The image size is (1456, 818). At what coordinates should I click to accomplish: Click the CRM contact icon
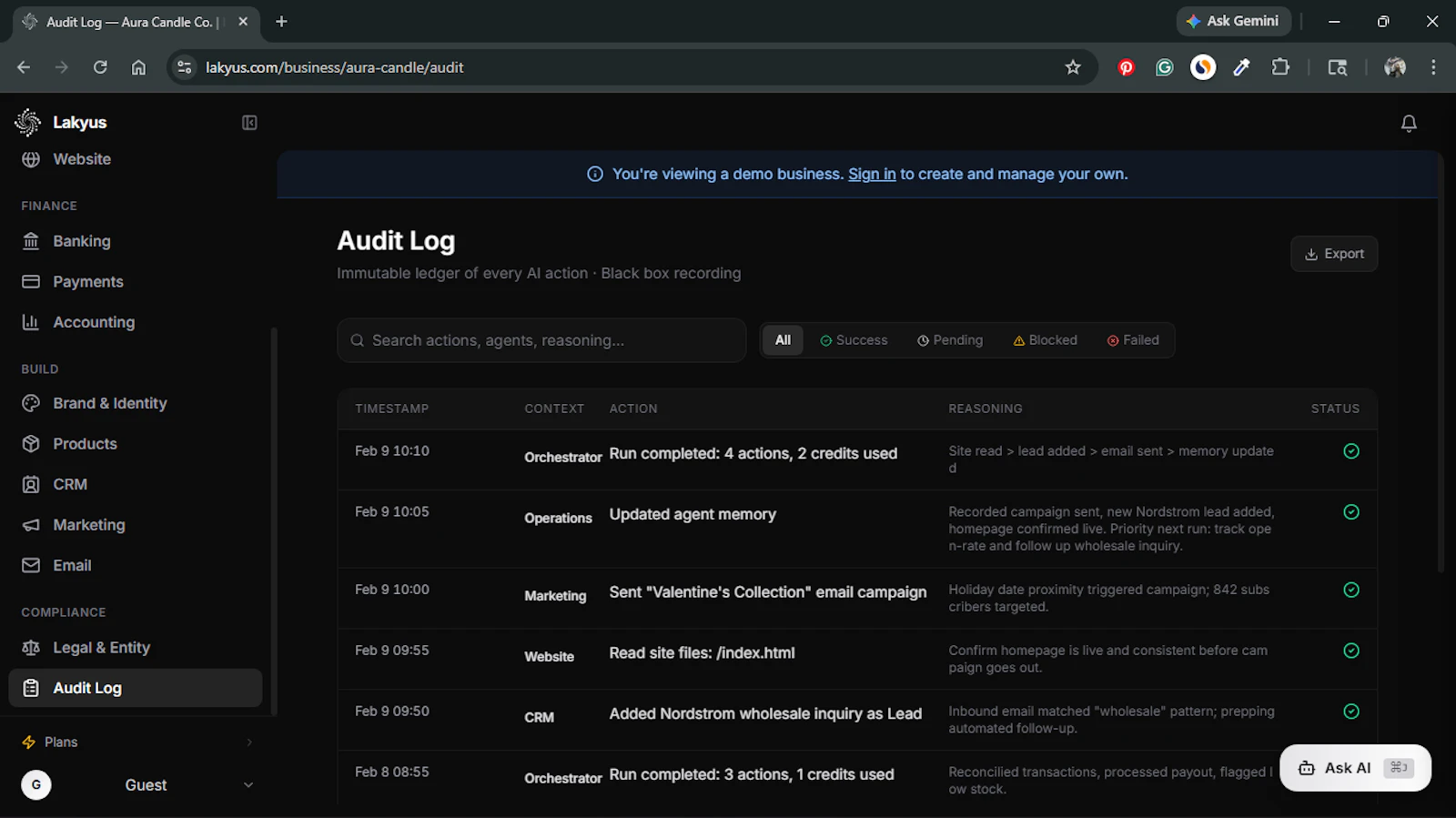[x=31, y=484]
